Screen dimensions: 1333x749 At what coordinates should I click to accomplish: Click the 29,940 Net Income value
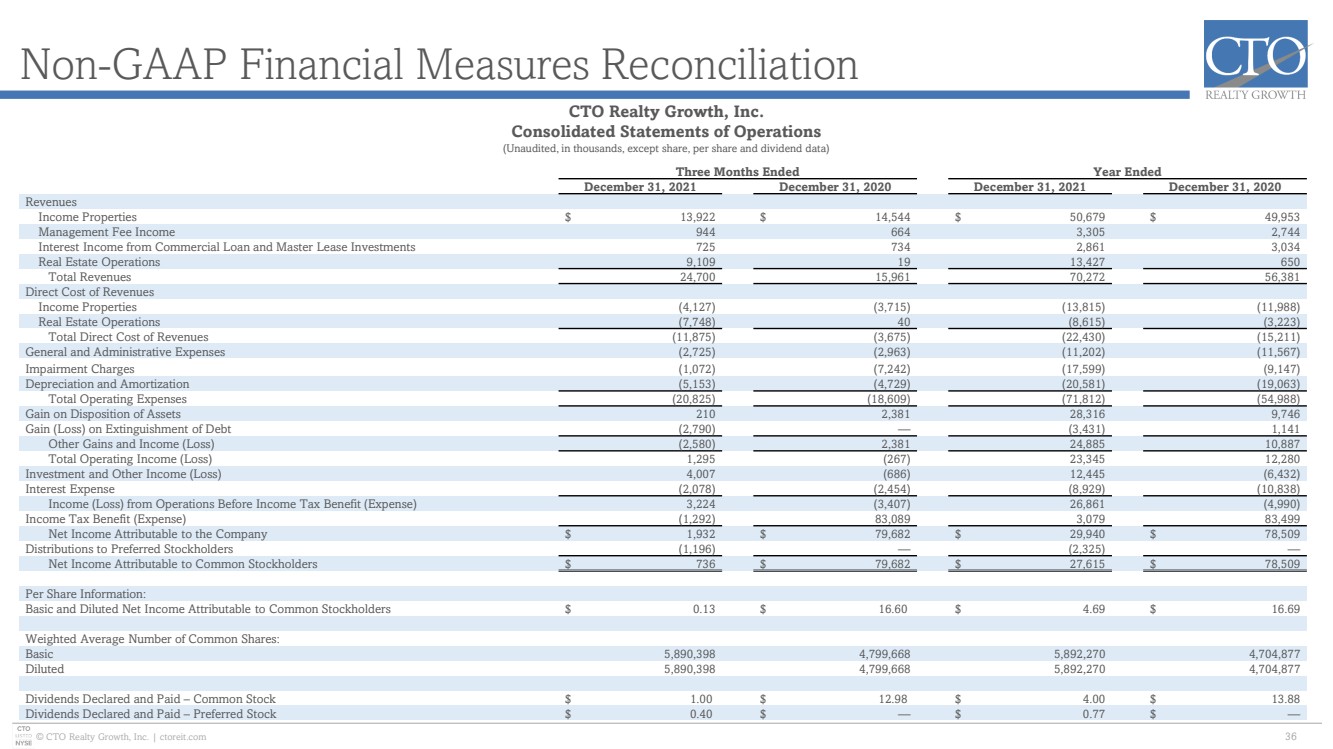pos(1086,534)
